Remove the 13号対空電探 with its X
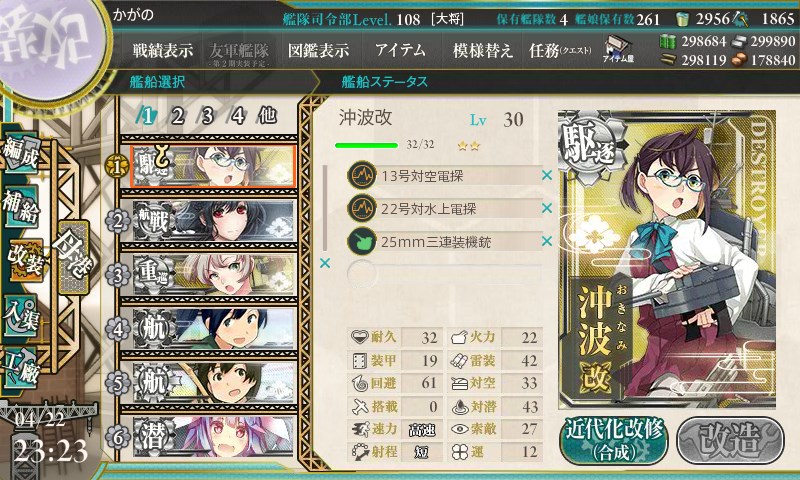The height and width of the screenshot is (480, 800). 547,175
